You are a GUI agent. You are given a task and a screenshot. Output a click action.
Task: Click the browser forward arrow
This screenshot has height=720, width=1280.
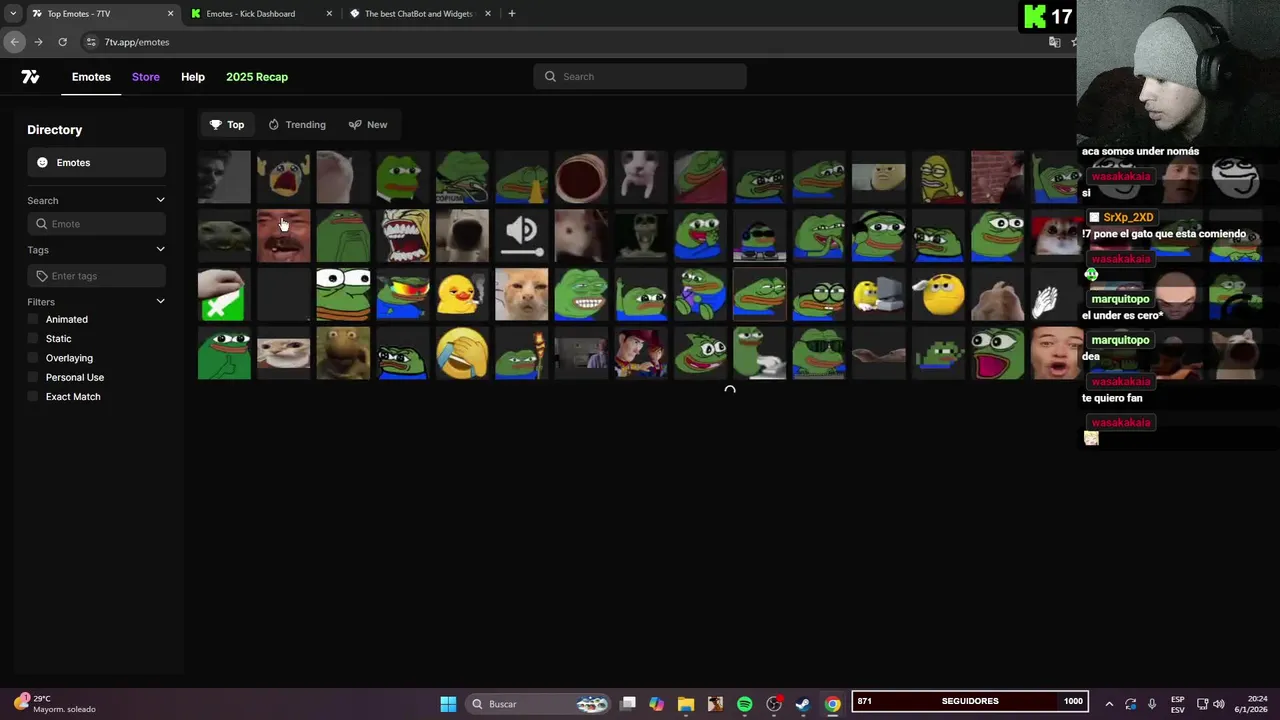click(x=38, y=42)
